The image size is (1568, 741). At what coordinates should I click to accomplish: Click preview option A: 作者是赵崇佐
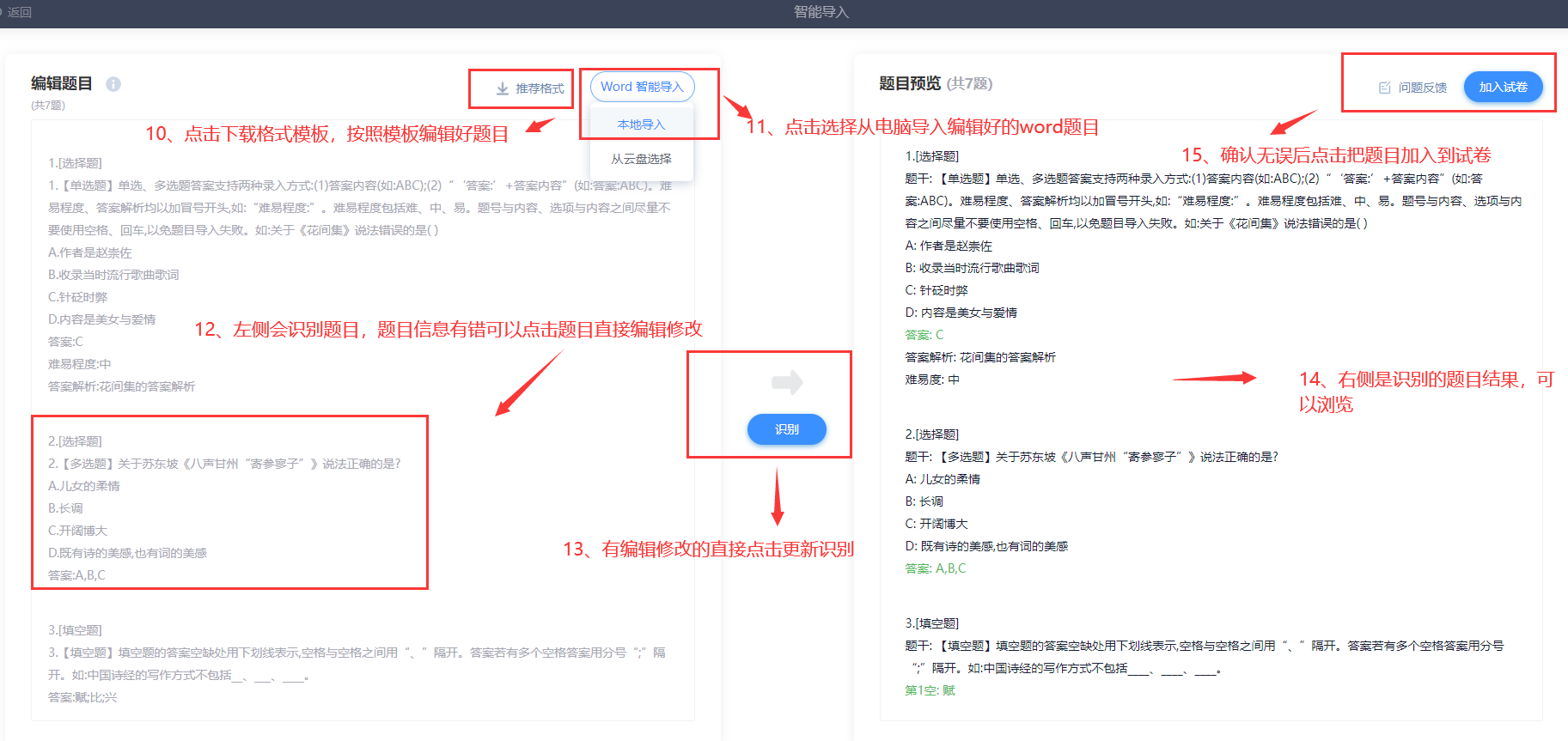point(949,246)
